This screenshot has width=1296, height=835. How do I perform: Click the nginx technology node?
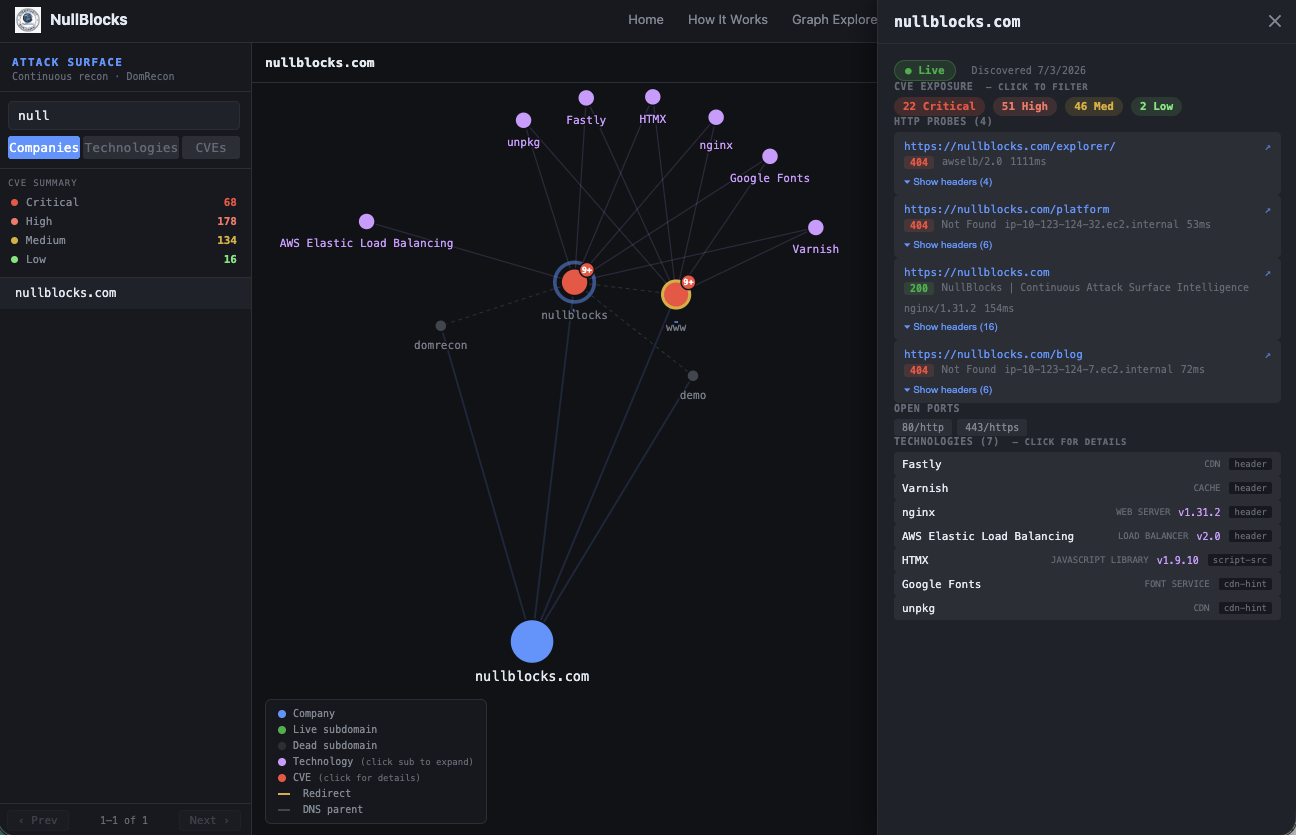tap(716, 118)
